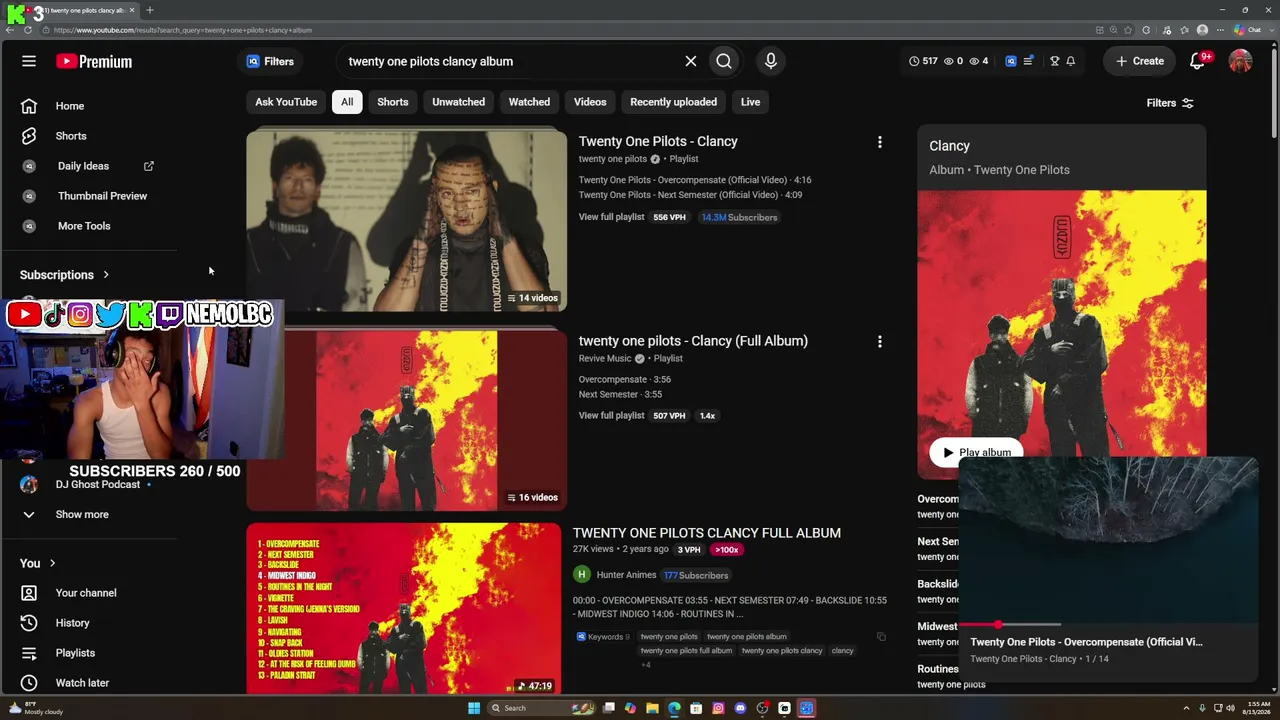
Task: Click the Ask YouTube chip
Action: point(286,102)
